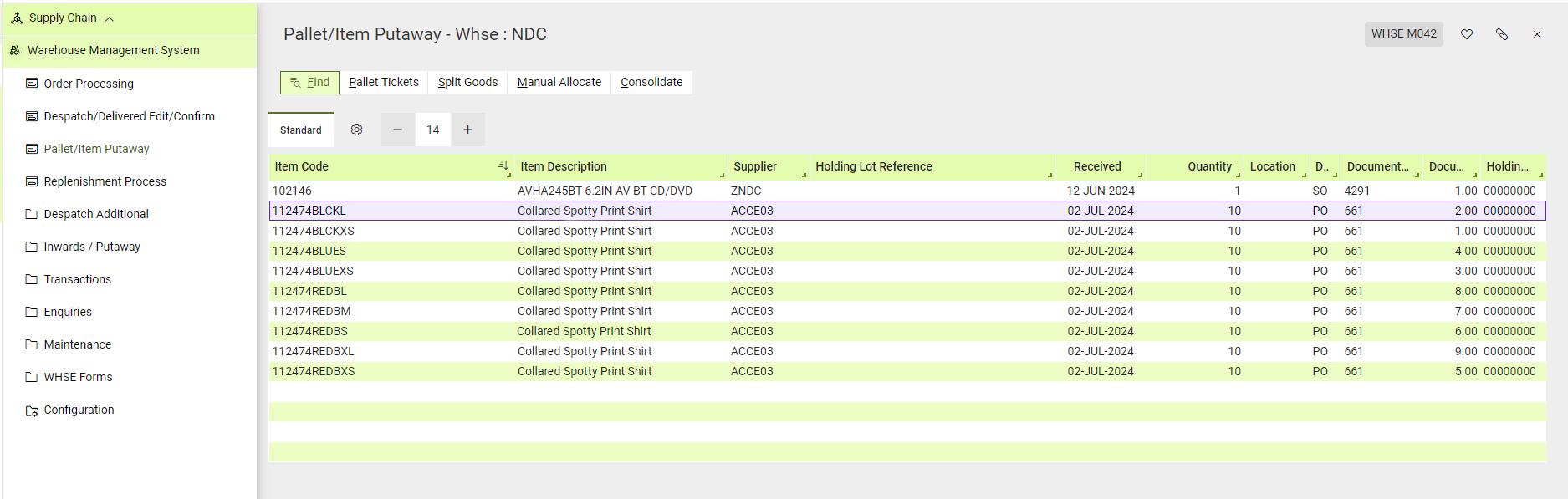Select the Standard view tab
Screen dimensions: 1568x499
coord(301,130)
